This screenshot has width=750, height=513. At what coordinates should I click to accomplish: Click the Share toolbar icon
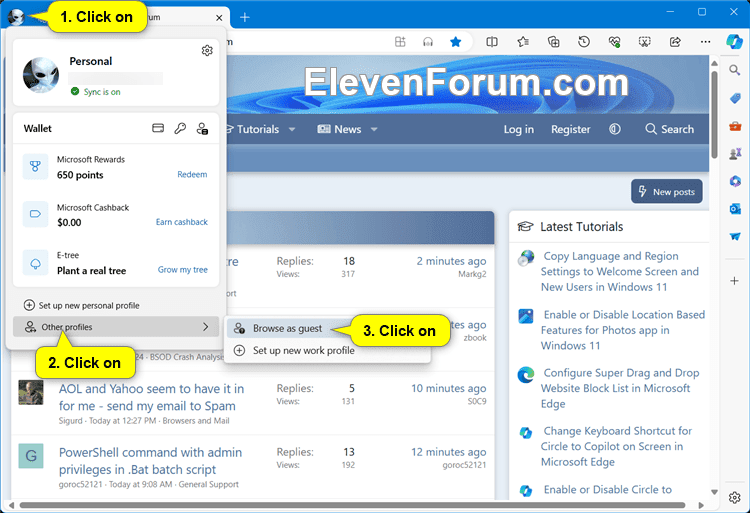(x=675, y=42)
